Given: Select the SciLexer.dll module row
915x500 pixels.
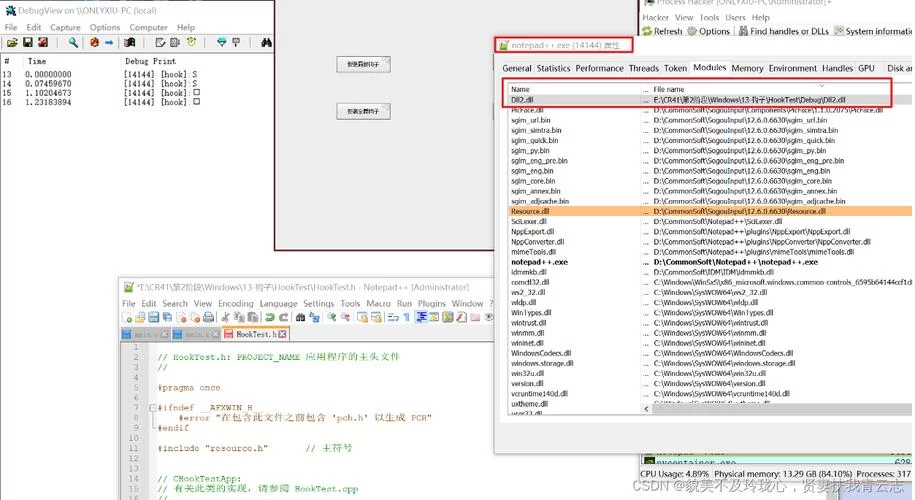Looking at the screenshot, I should coord(710,222).
